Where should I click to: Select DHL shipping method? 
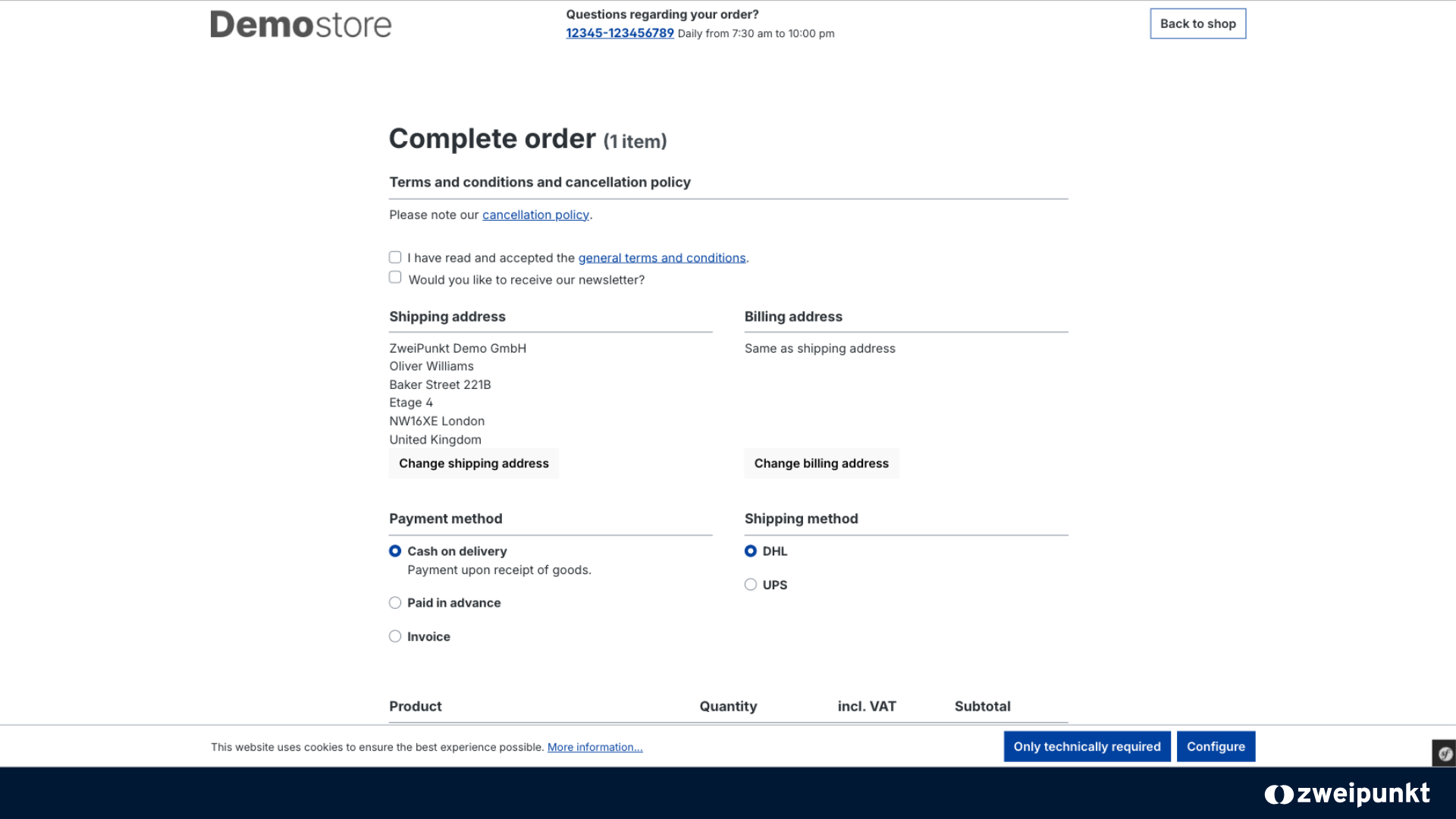coord(751,551)
